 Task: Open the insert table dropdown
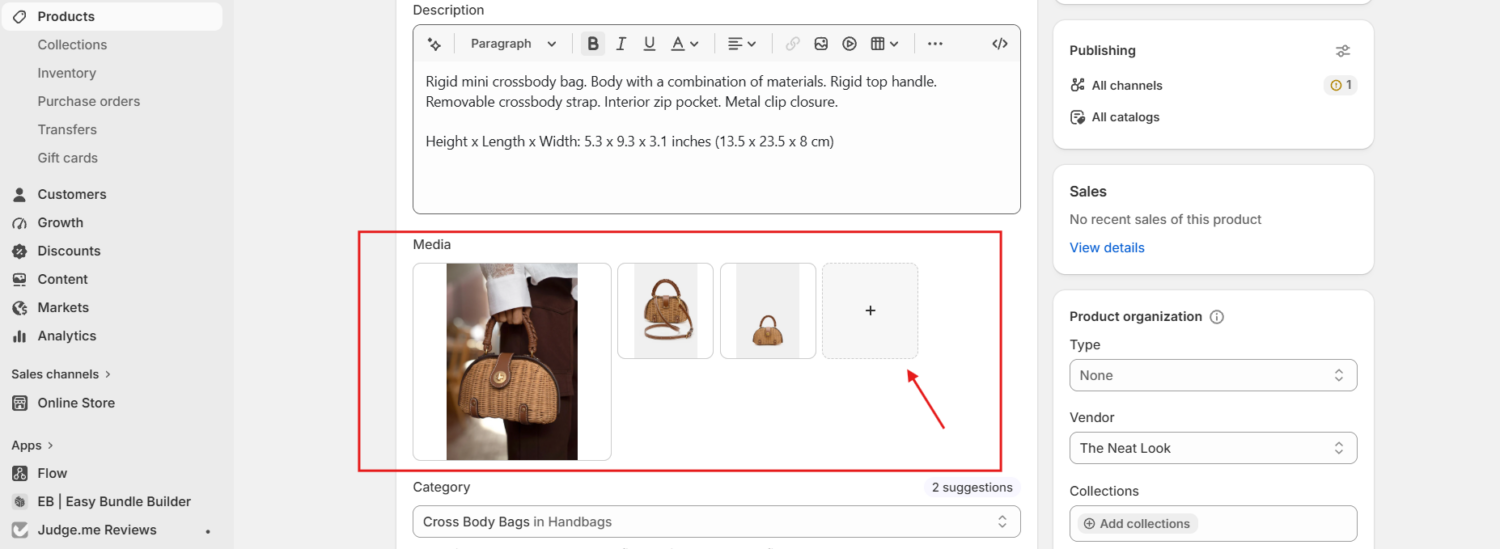[x=884, y=44]
